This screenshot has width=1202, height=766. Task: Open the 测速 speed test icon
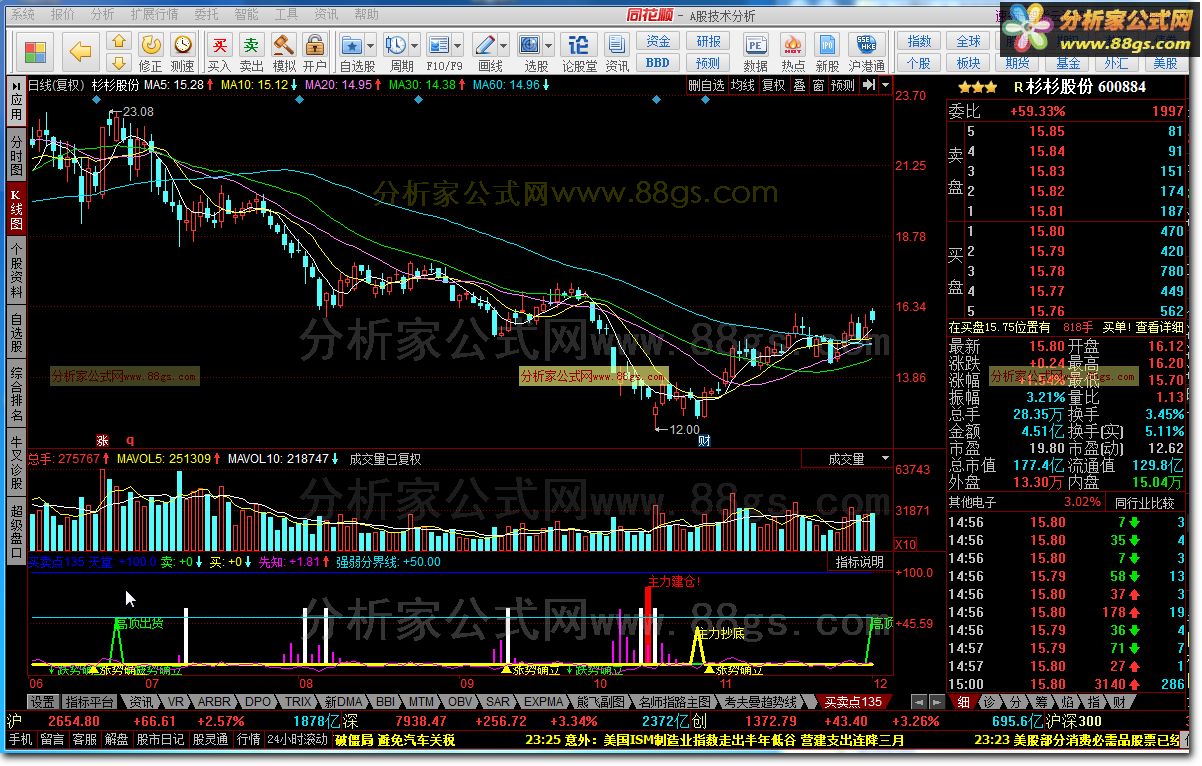[182, 51]
